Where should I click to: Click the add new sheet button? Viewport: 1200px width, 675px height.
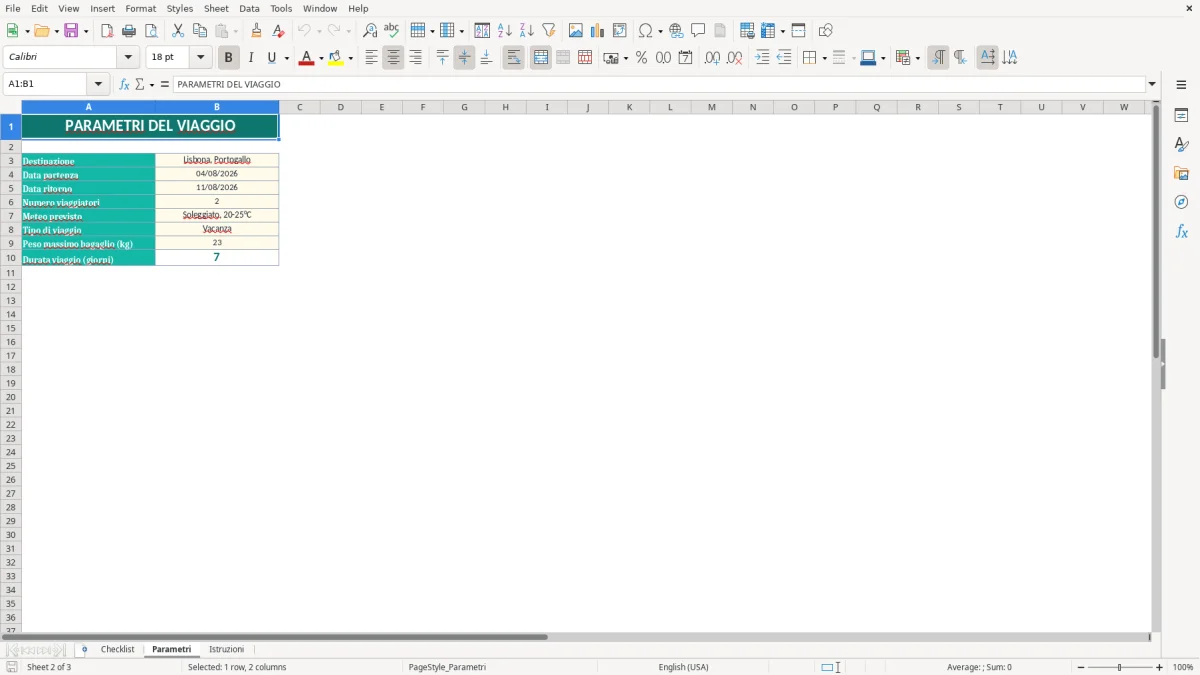point(84,650)
